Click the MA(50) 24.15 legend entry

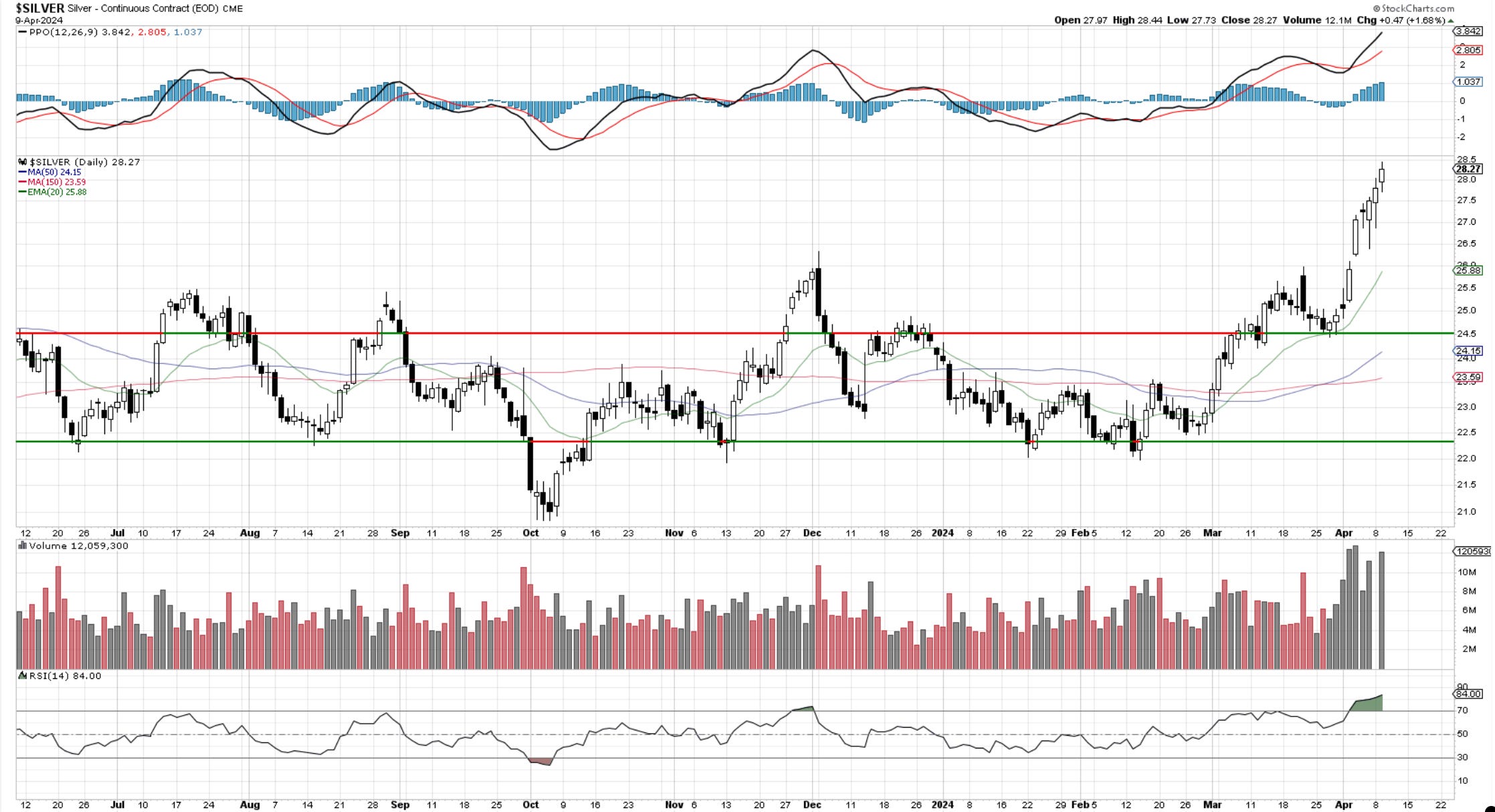[x=54, y=172]
